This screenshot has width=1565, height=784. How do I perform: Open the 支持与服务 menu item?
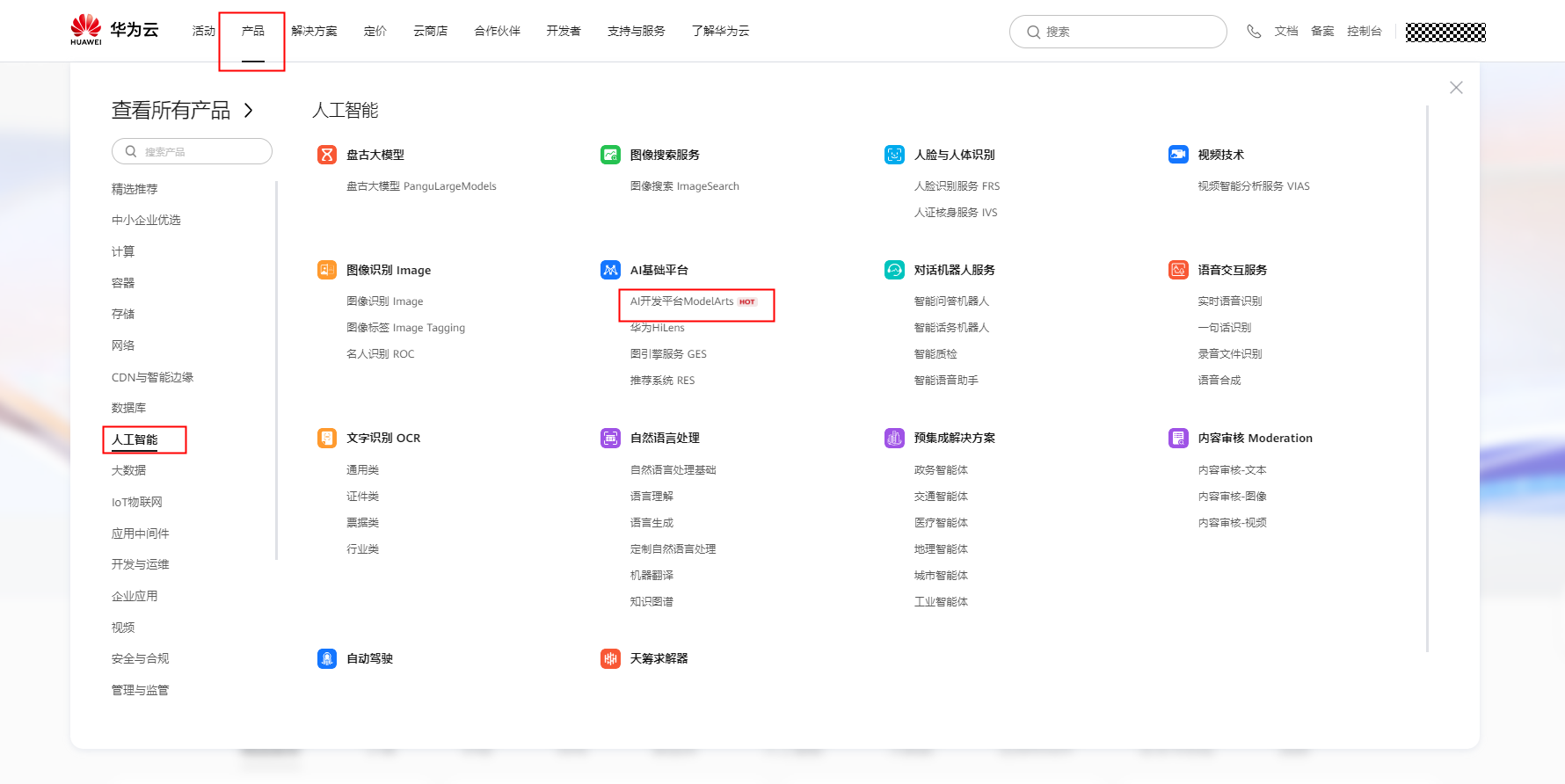636,31
